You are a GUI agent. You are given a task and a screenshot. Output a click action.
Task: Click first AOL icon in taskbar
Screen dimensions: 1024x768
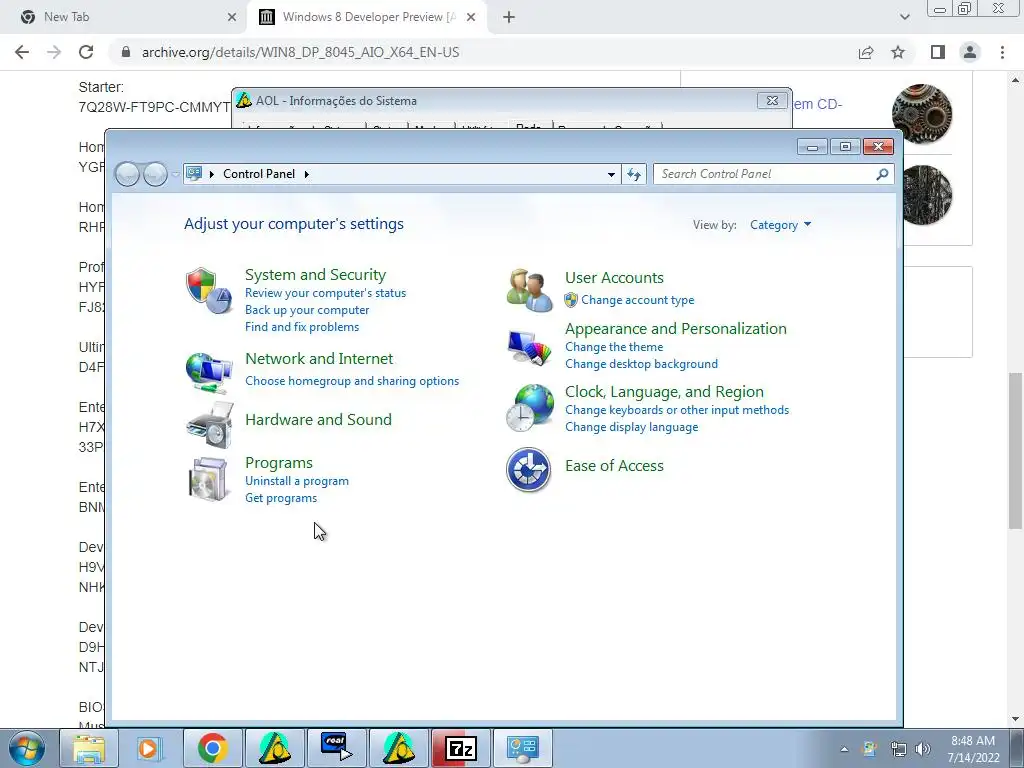(x=274, y=748)
